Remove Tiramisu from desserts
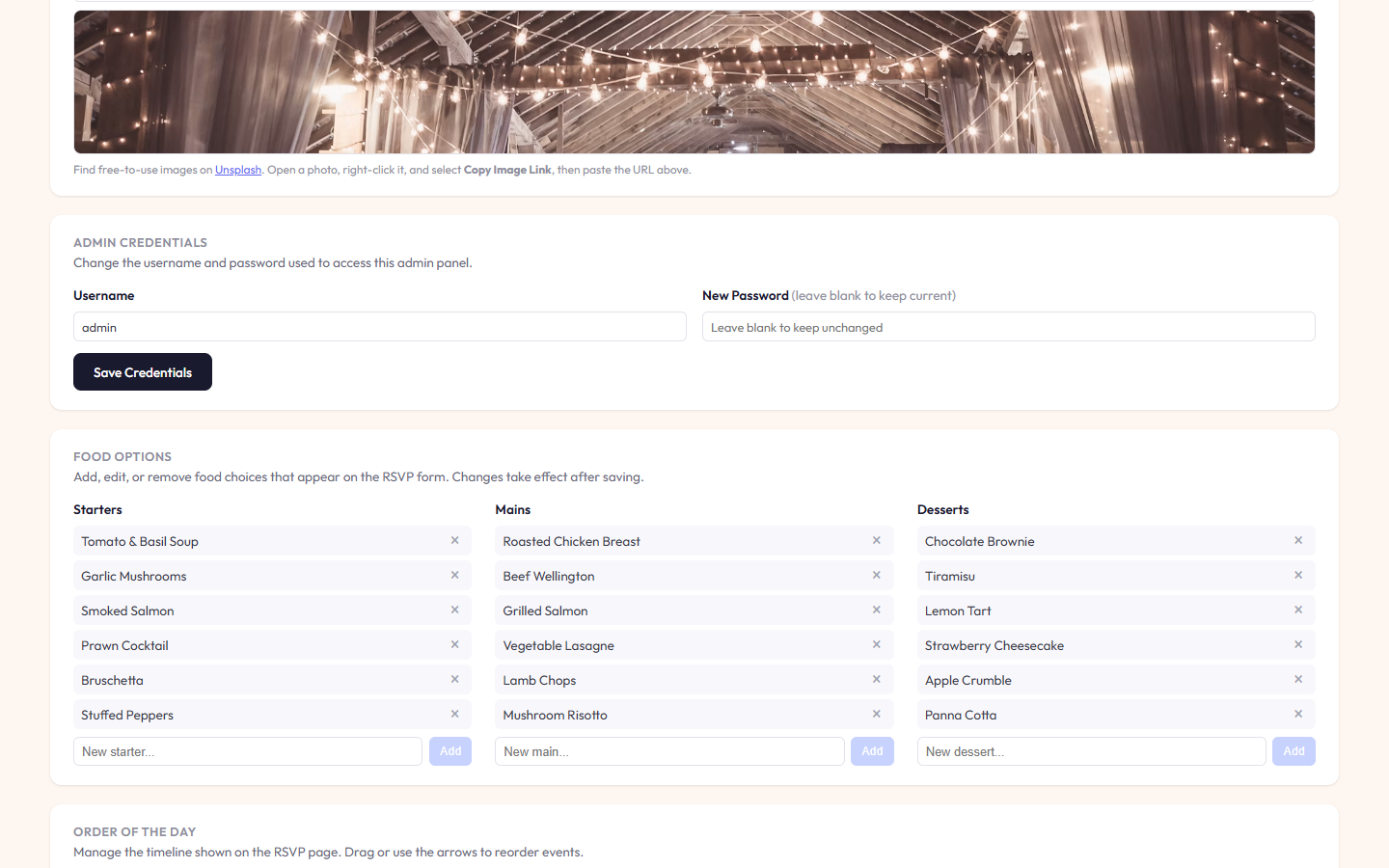This screenshot has width=1389, height=868. [x=1298, y=575]
